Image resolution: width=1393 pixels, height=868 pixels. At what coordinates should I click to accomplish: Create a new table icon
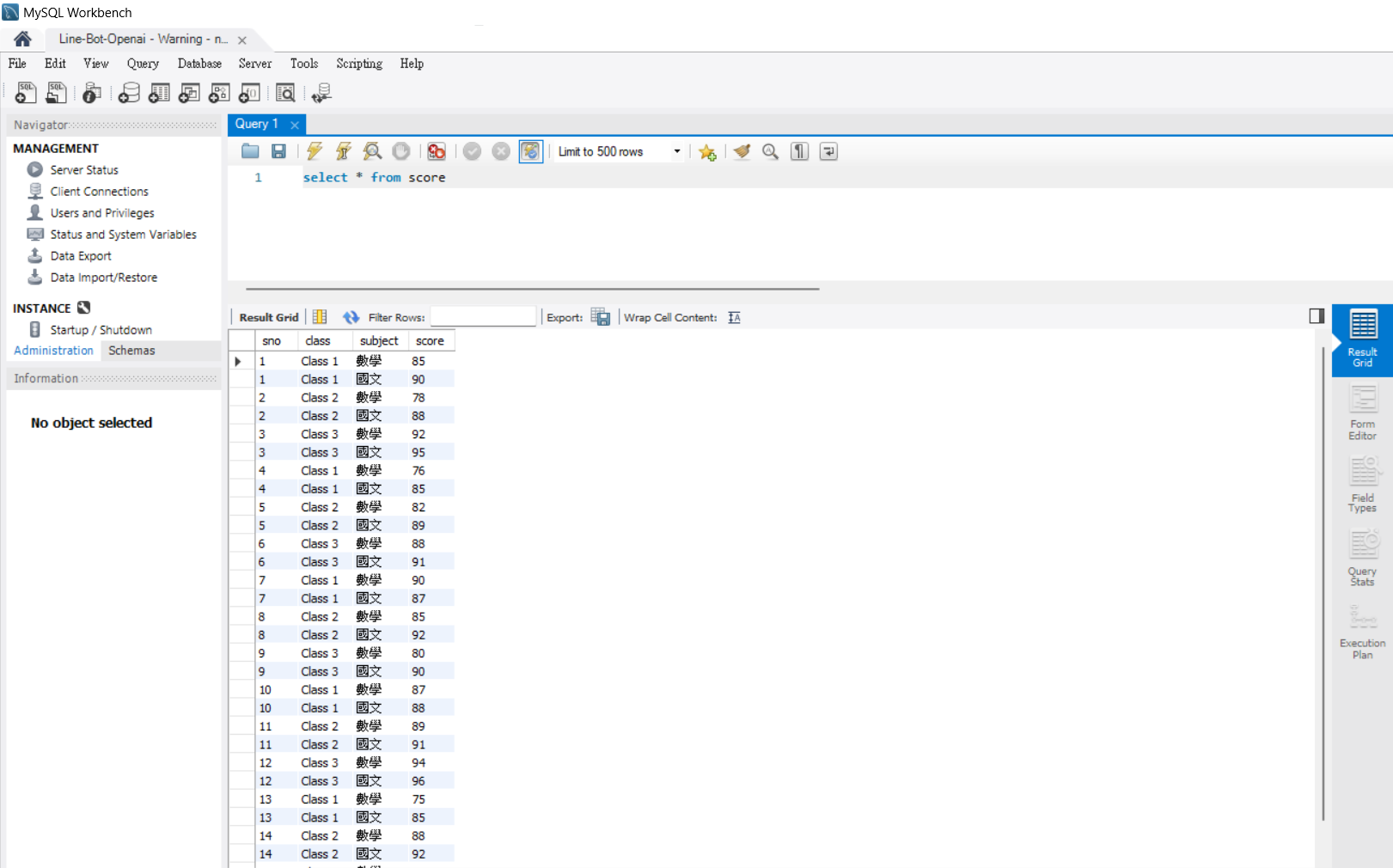(159, 93)
